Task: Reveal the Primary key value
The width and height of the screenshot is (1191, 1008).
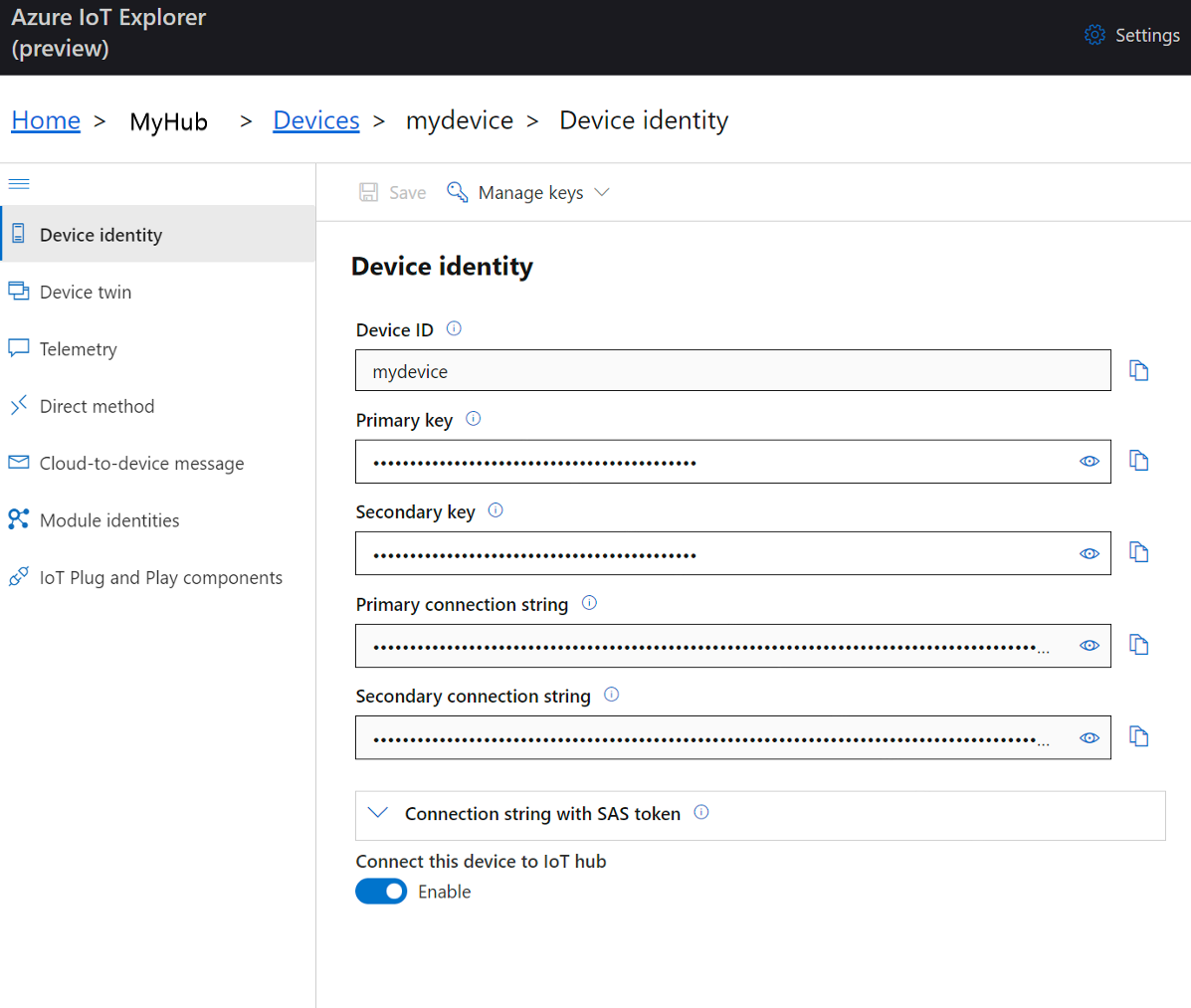Action: [x=1090, y=461]
